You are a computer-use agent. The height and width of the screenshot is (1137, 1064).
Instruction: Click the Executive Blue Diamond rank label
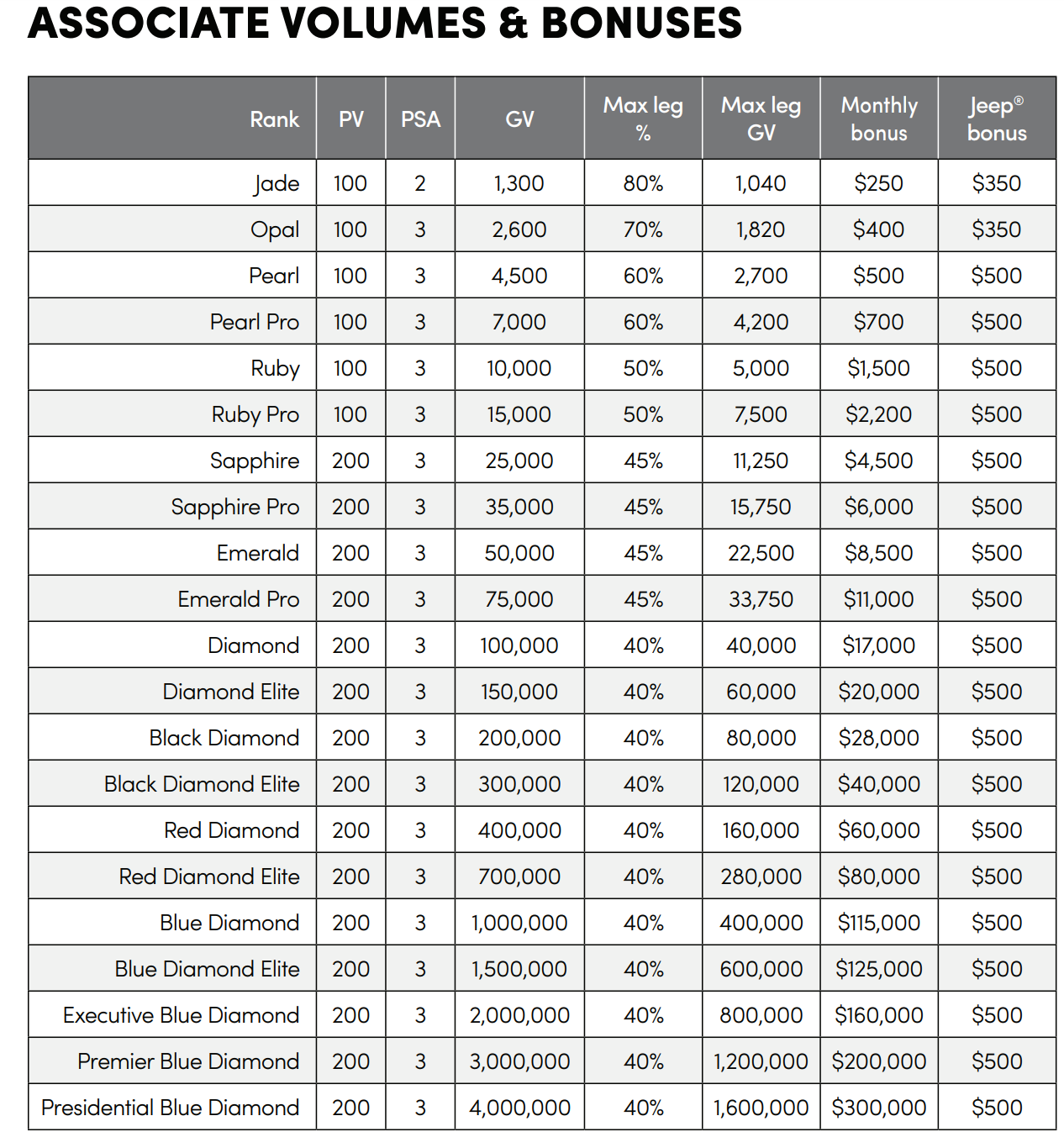182,1015
